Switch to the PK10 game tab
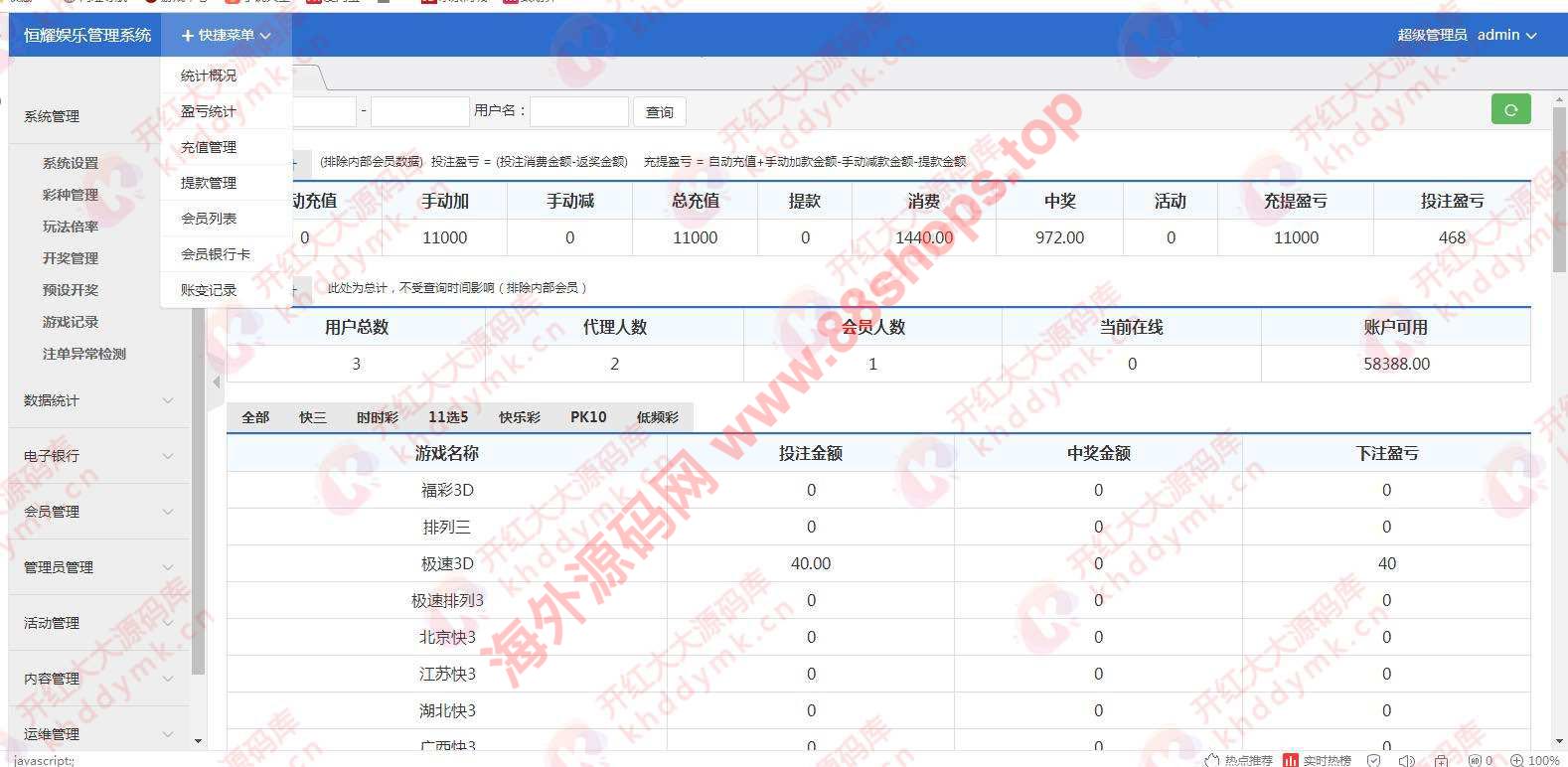Image resolution: width=1568 pixels, height=767 pixels. click(x=588, y=417)
